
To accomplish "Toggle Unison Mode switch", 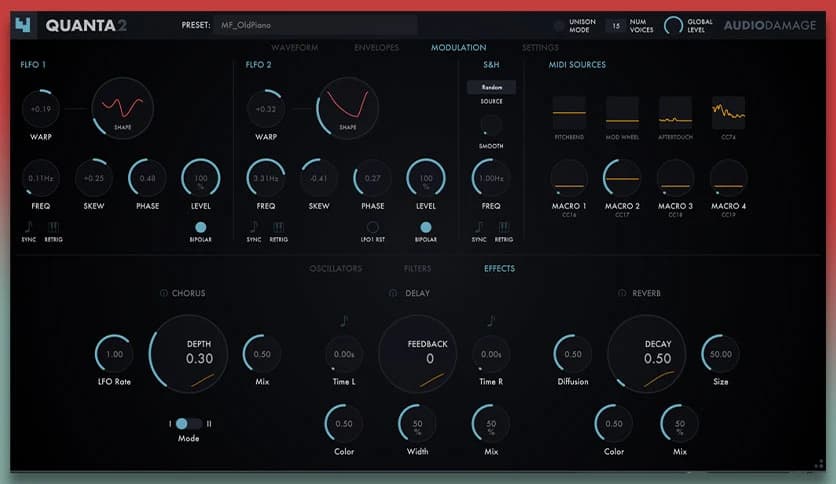I will (x=559, y=25).
